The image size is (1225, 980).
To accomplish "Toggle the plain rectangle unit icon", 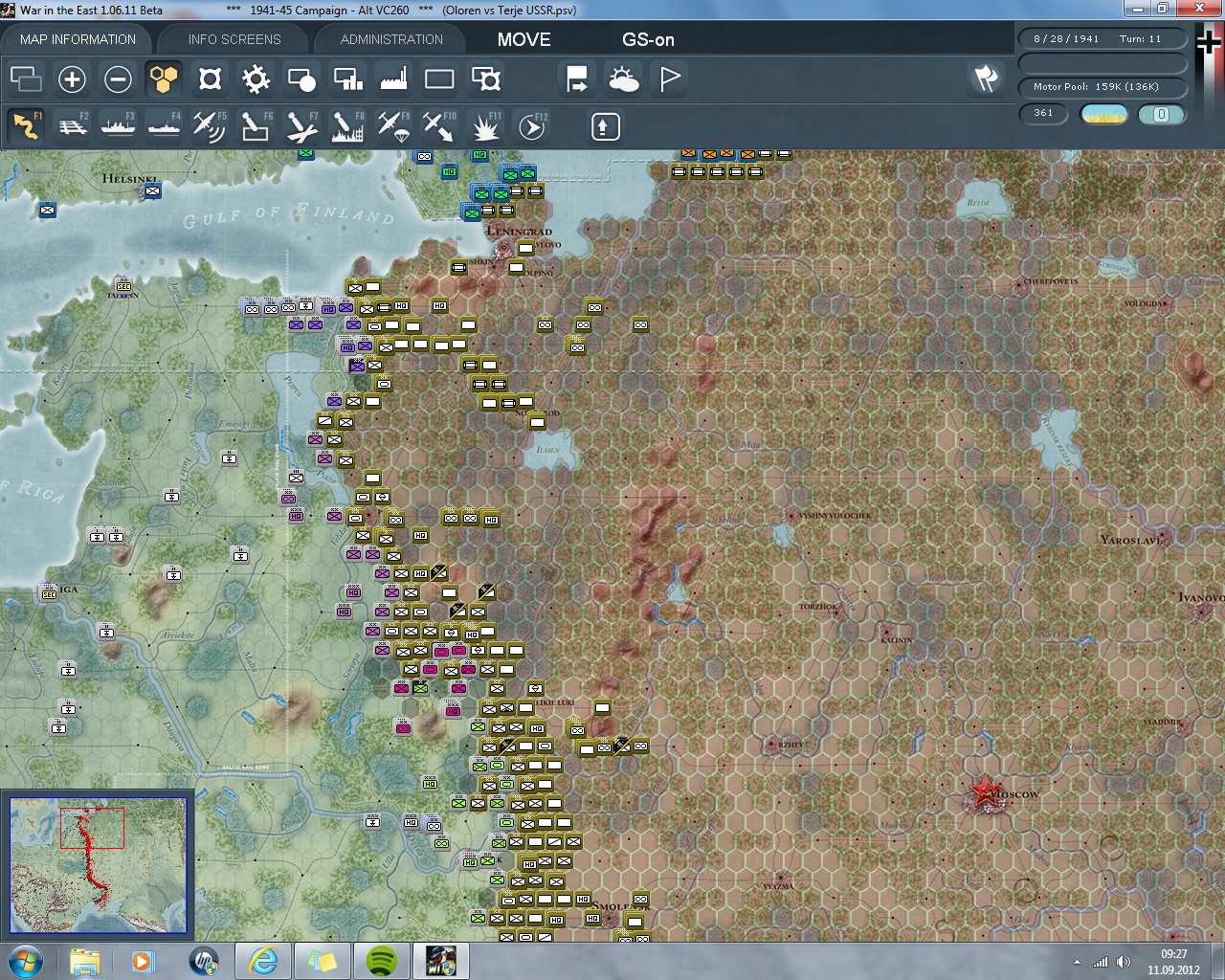I will click(x=439, y=78).
